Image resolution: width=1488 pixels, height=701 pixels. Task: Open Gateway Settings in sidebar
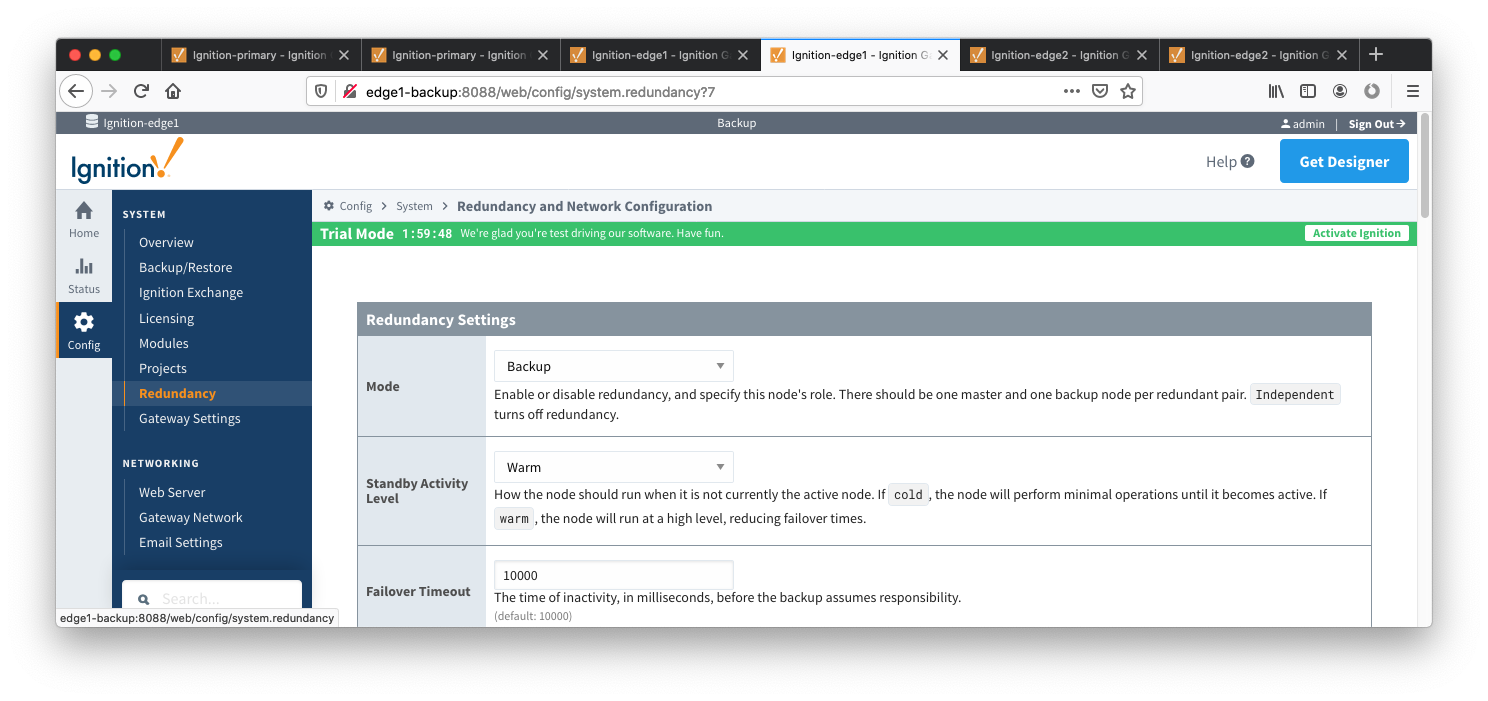click(190, 418)
